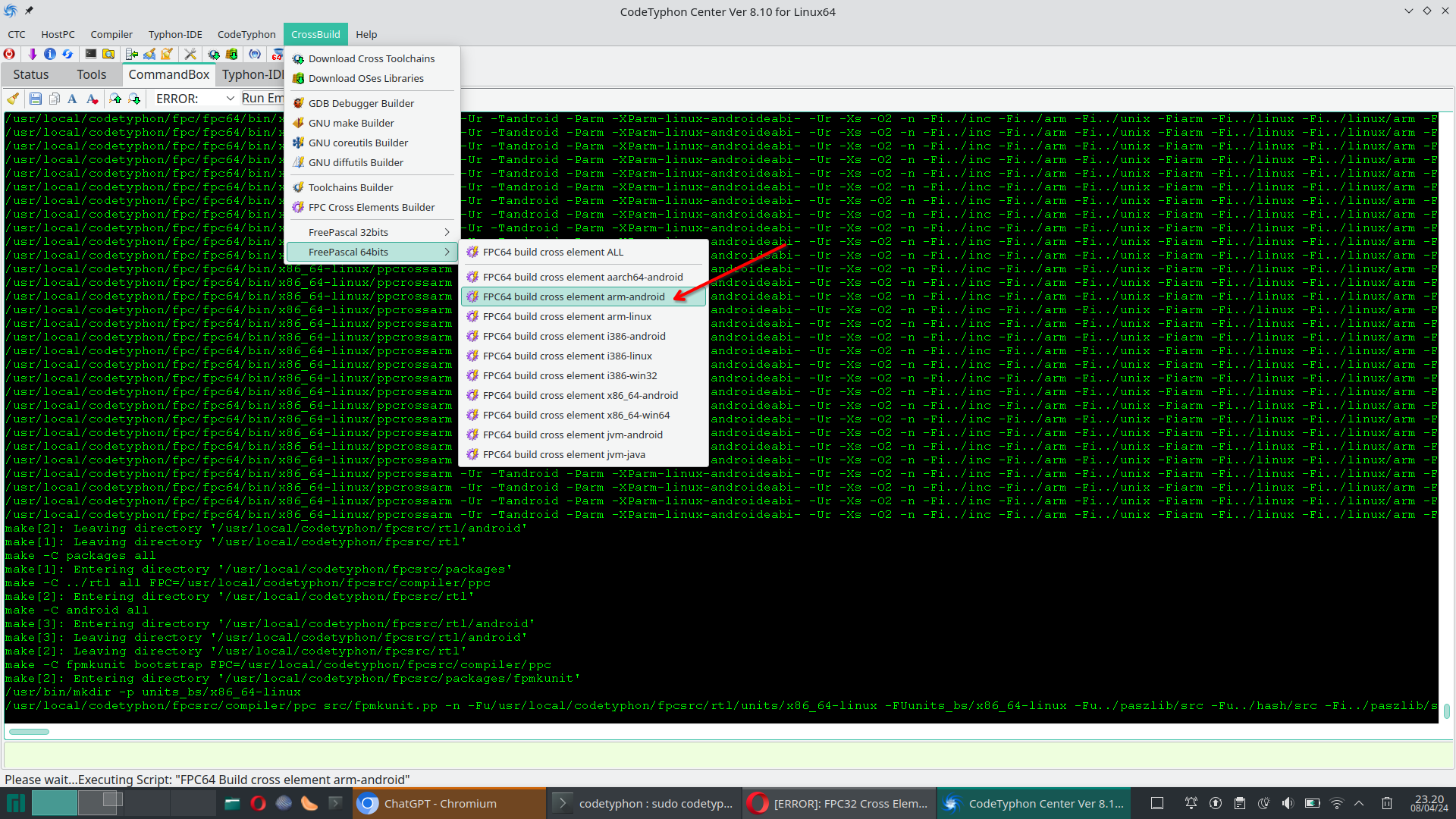The image size is (1456, 819).
Task: Click the server with green arrow icon
Action: point(132,54)
